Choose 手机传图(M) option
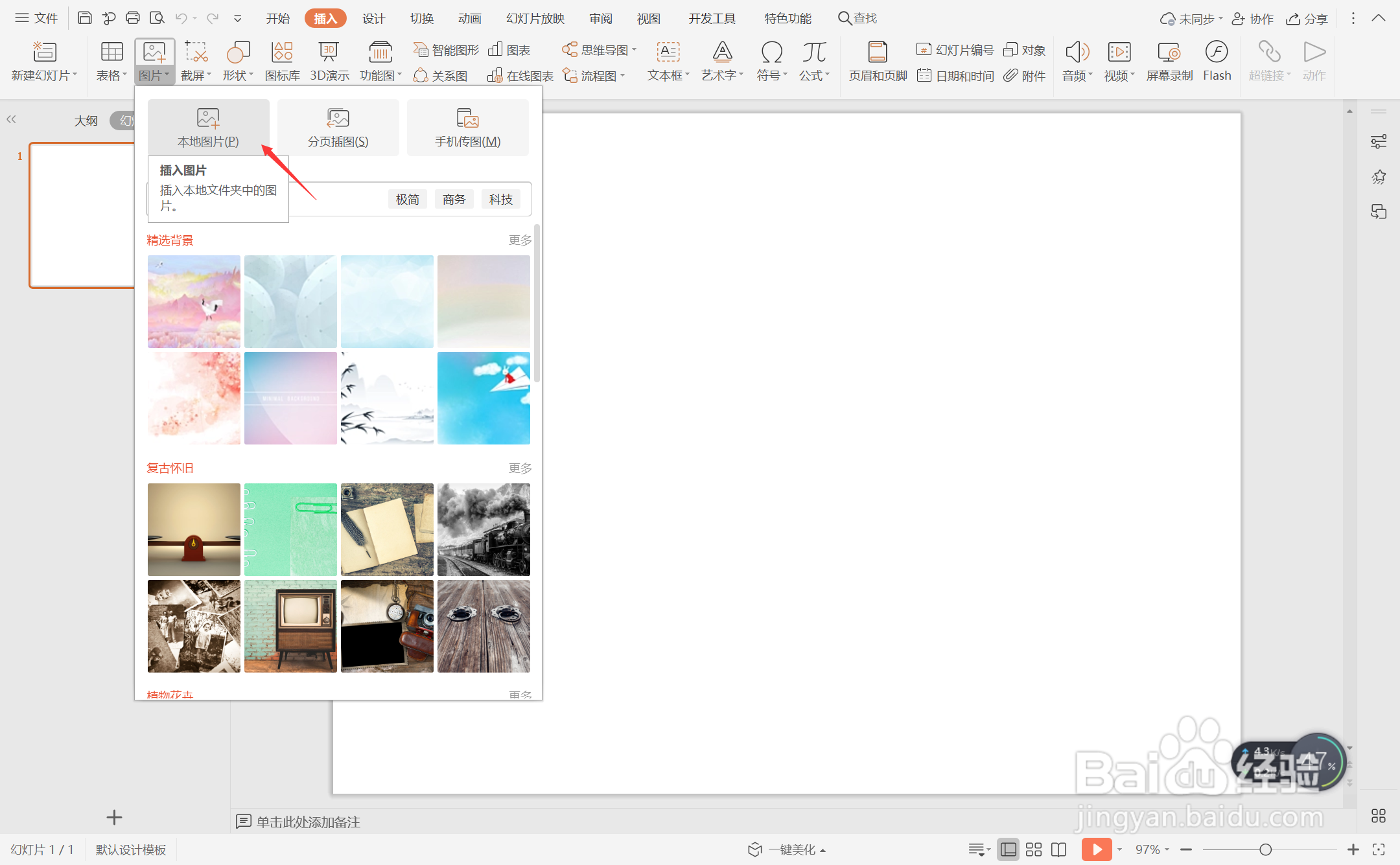The width and height of the screenshot is (1400, 865). point(468,127)
